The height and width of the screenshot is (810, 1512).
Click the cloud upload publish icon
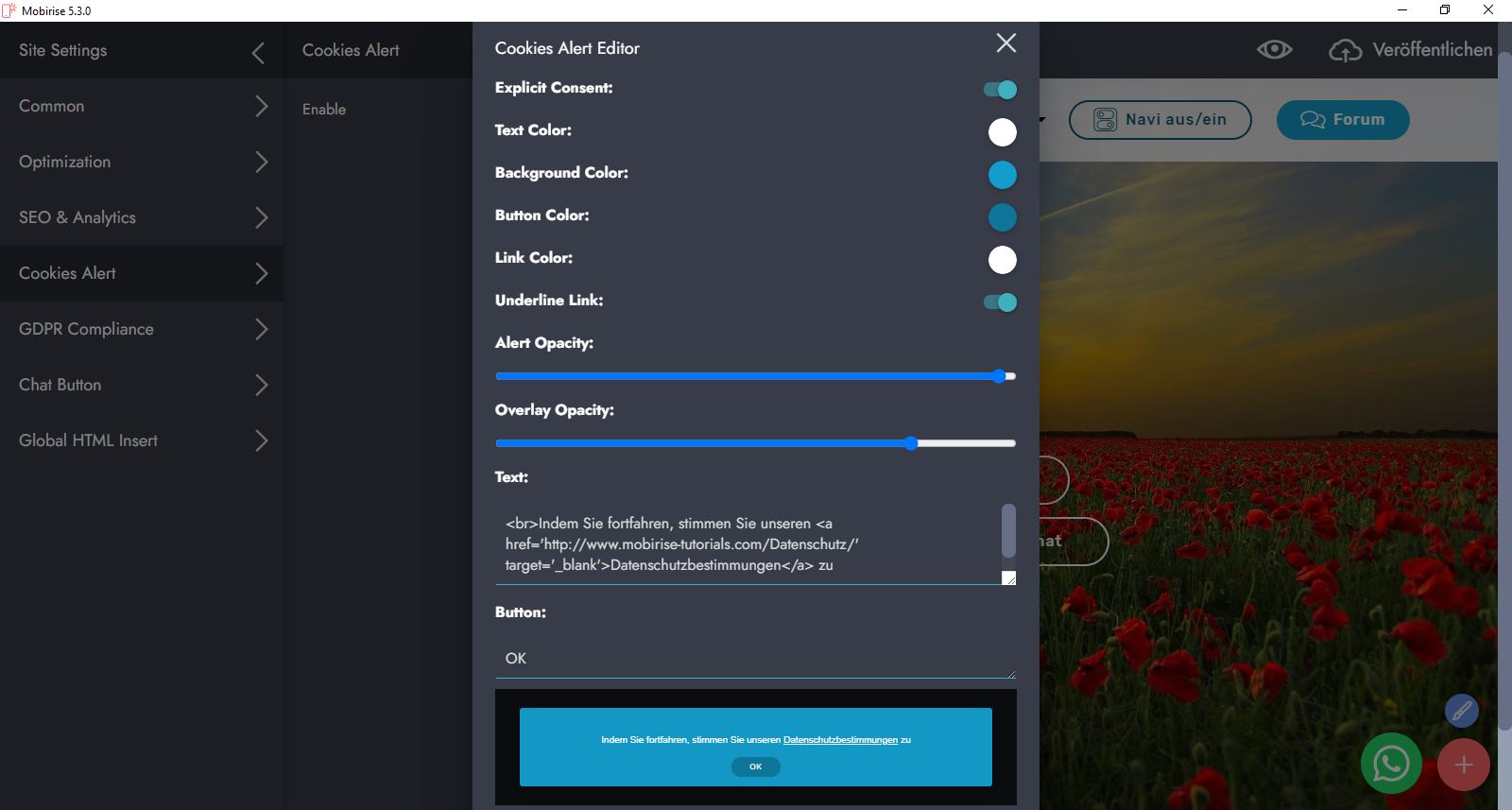1345,50
